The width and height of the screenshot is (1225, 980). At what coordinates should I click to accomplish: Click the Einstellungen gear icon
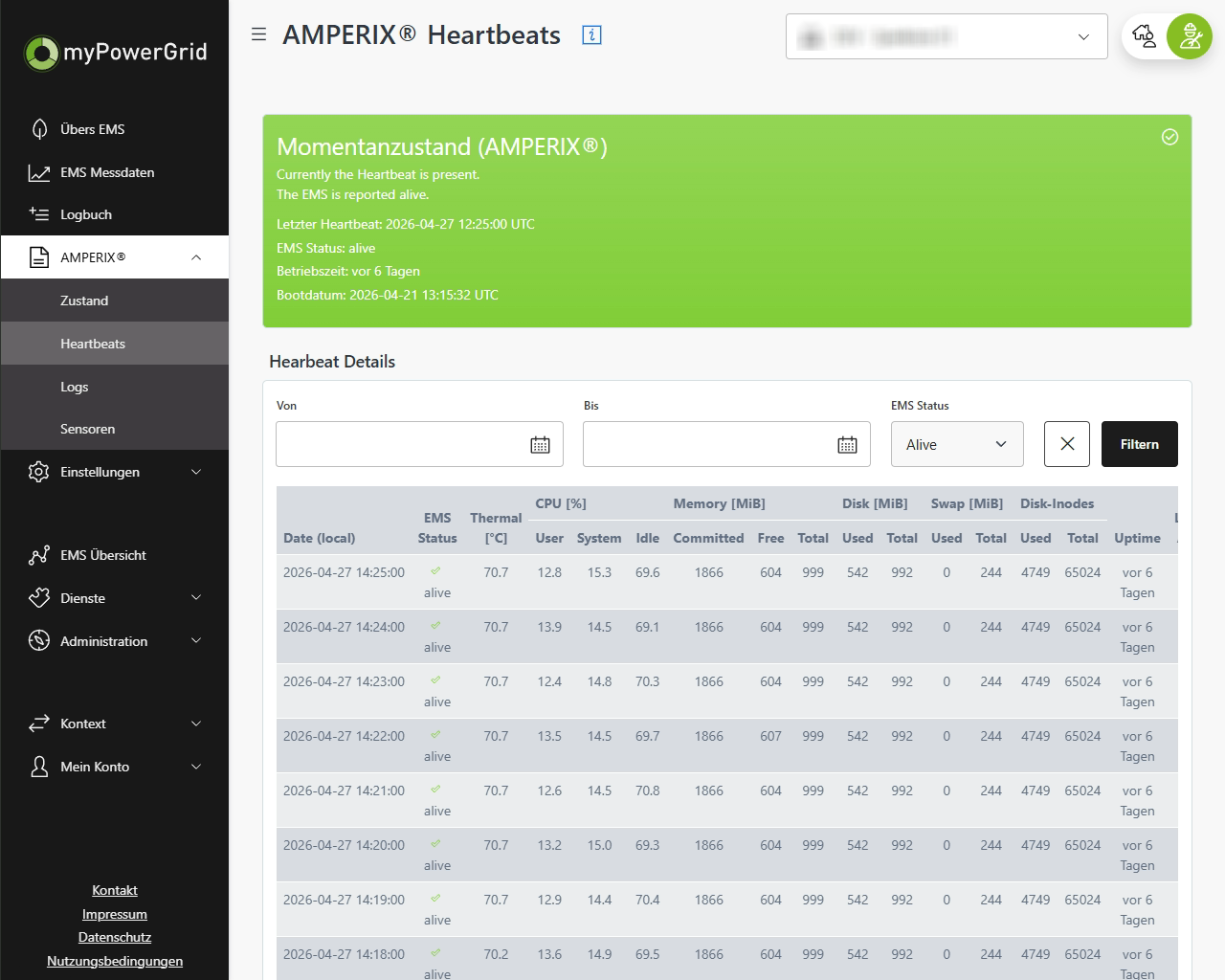point(39,472)
